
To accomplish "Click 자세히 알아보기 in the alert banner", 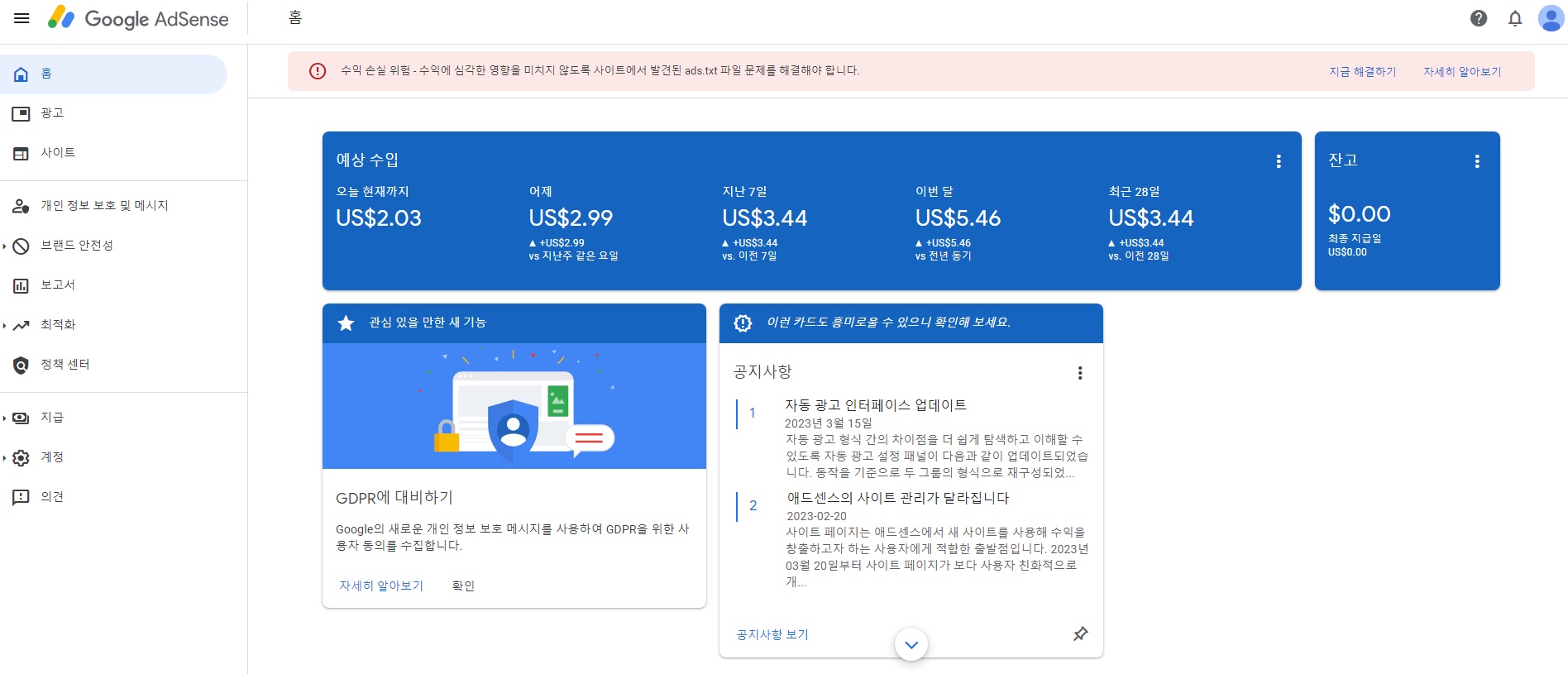I will (x=1462, y=72).
